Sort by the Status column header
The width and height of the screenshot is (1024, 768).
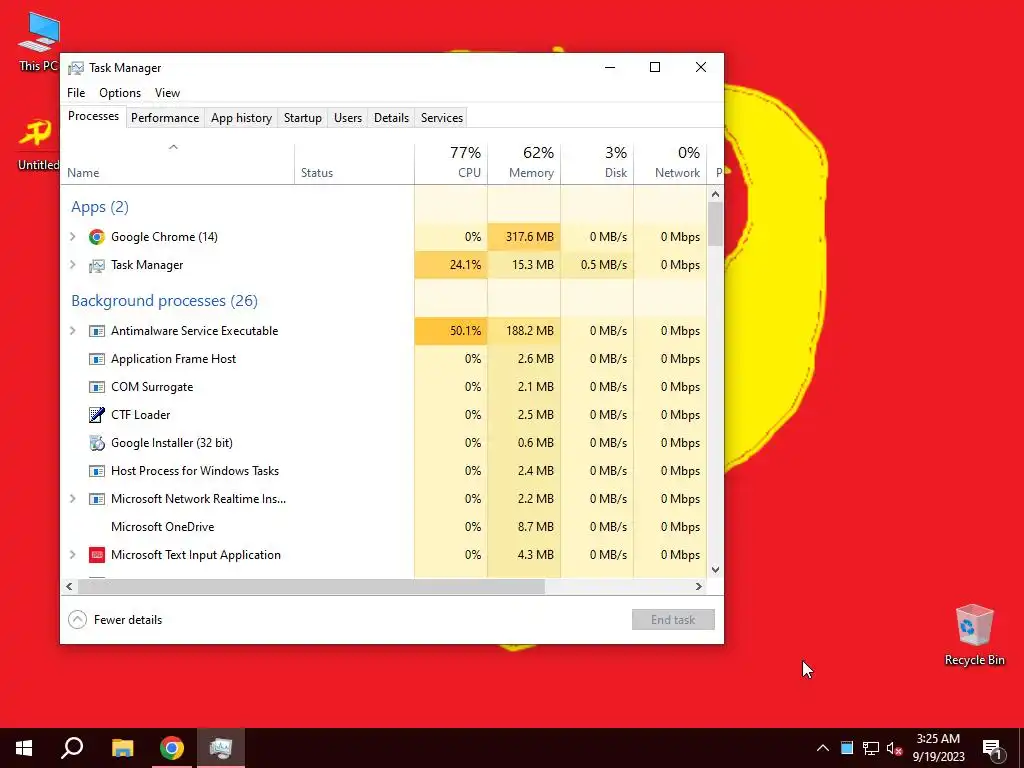click(x=354, y=163)
